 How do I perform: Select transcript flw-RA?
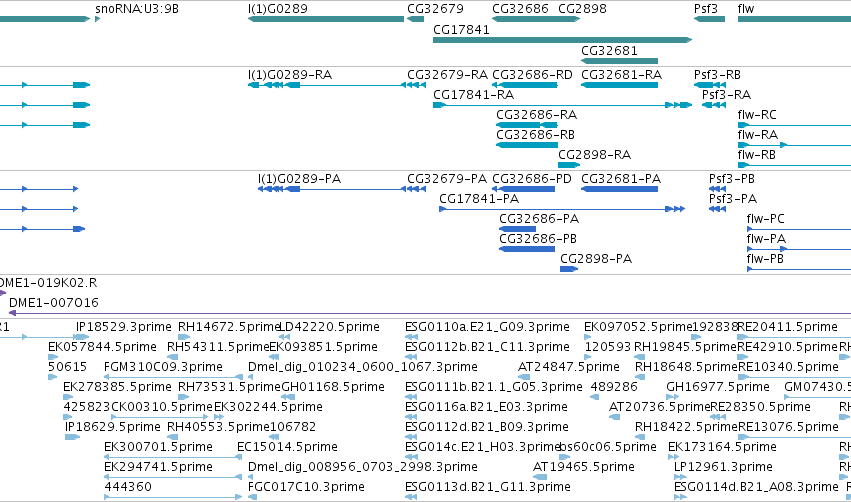758,135
